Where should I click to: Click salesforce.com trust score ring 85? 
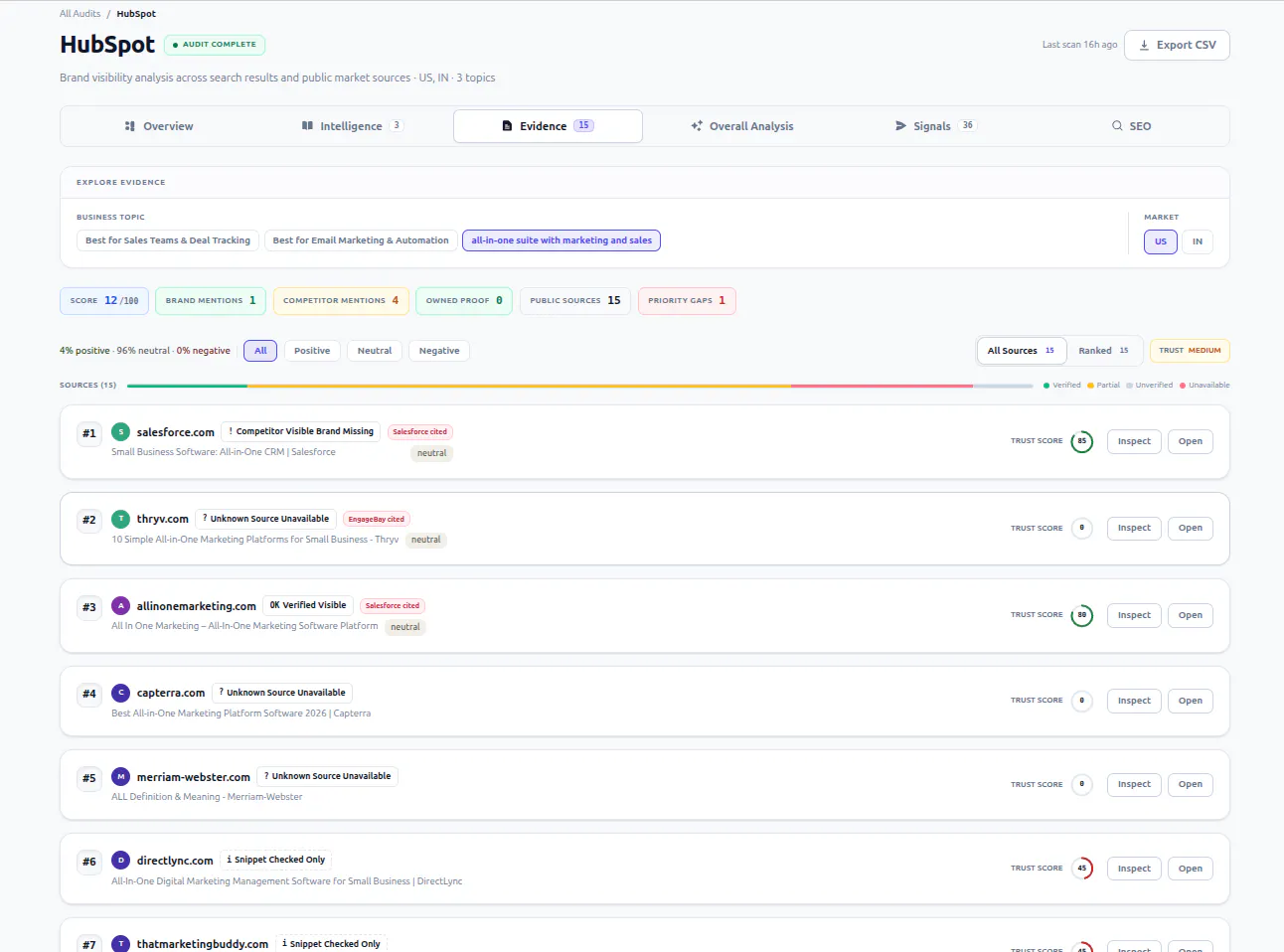coord(1082,441)
